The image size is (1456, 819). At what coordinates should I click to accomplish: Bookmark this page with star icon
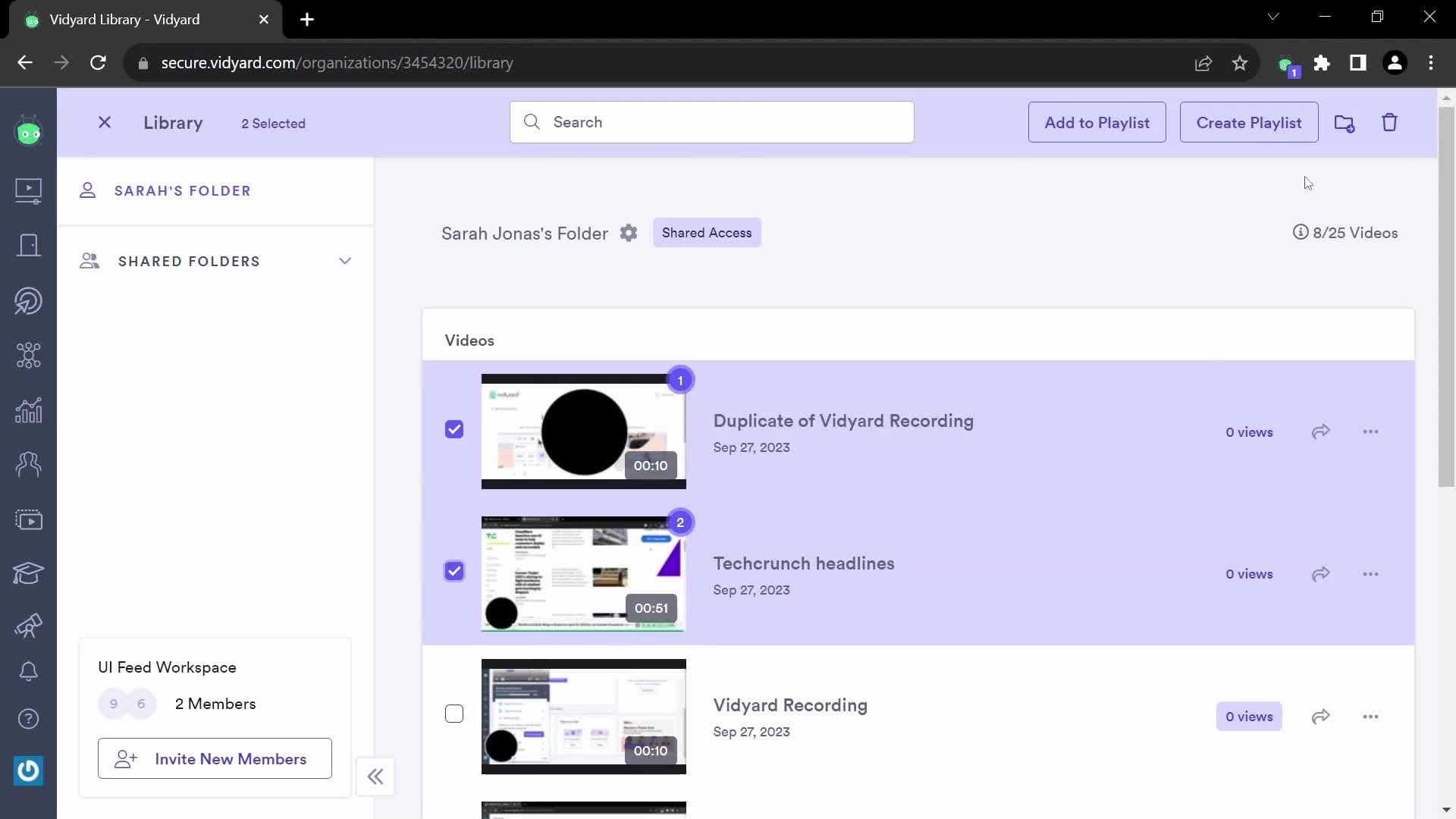[x=1240, y=63]
